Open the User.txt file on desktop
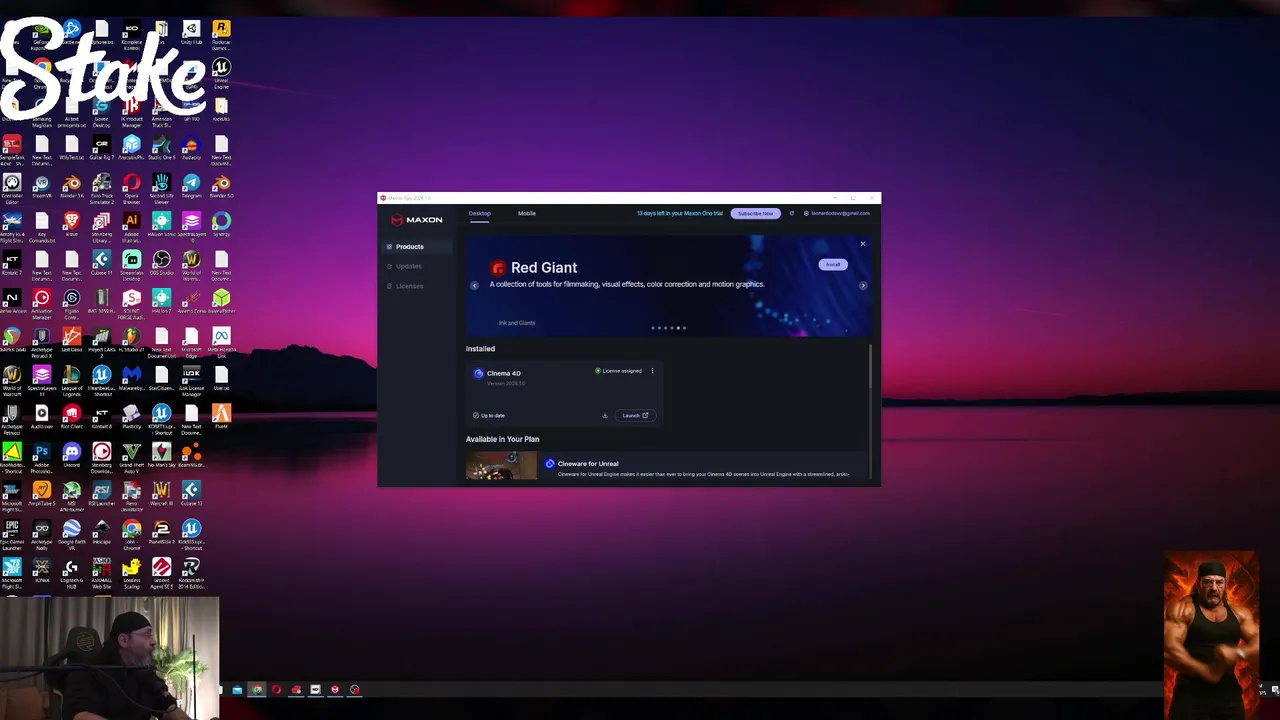The image size is (1280, 720). pos(221,378)
